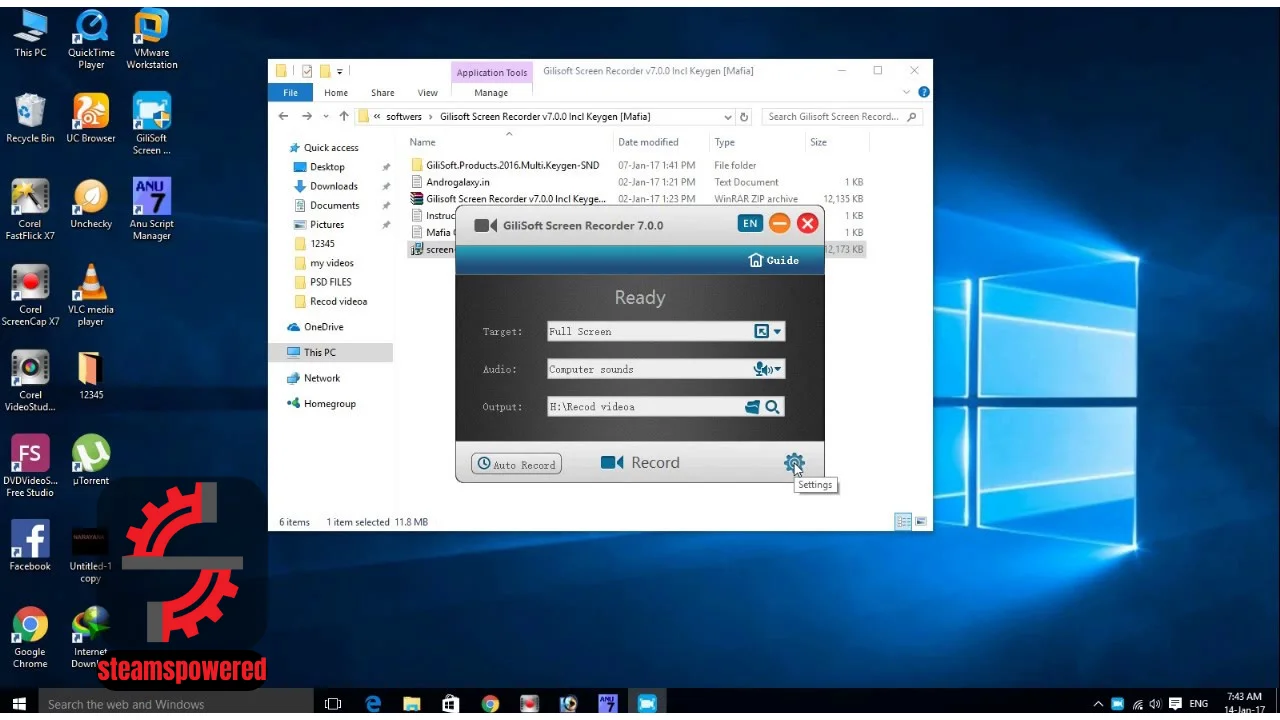Expand the address bar history dropdown
Screen dimensions: 1280x720
click(729, 117)
